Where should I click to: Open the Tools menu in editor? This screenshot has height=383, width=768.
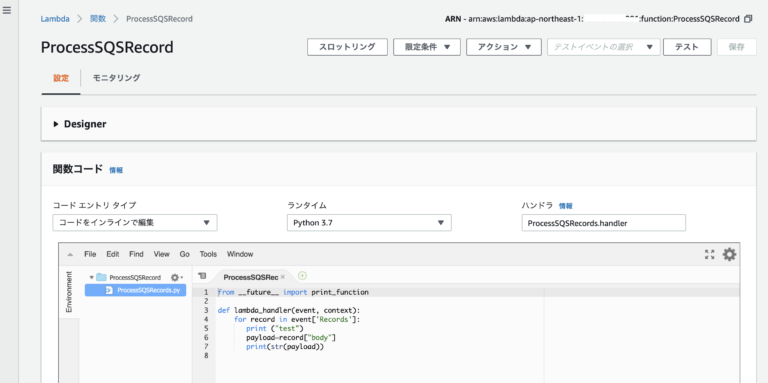point(208,254)
